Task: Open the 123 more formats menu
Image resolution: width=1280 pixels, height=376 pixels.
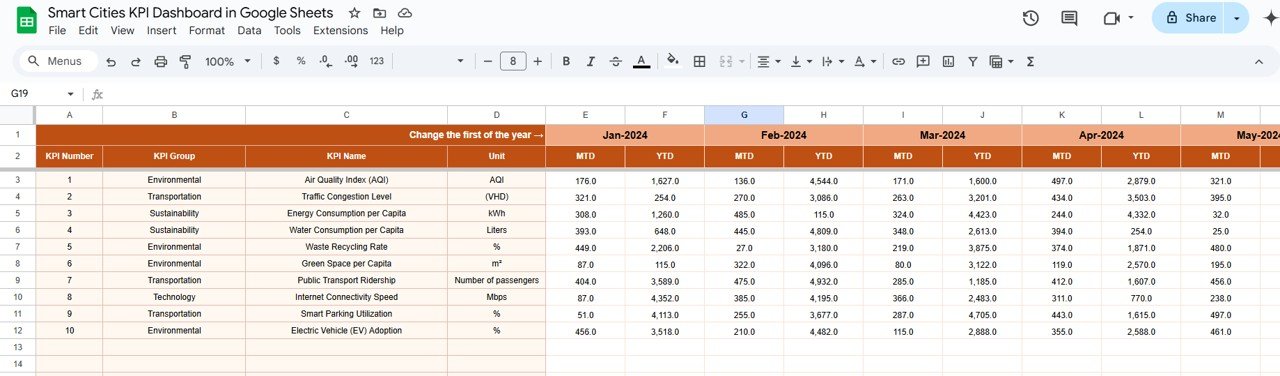Action: (377, 61)
